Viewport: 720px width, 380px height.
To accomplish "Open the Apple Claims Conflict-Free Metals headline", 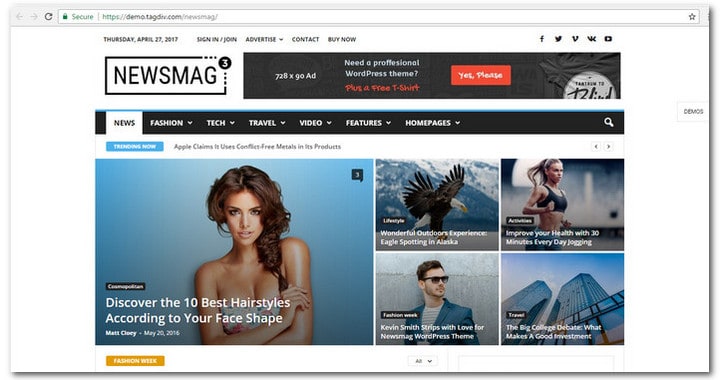I will 257,147.
